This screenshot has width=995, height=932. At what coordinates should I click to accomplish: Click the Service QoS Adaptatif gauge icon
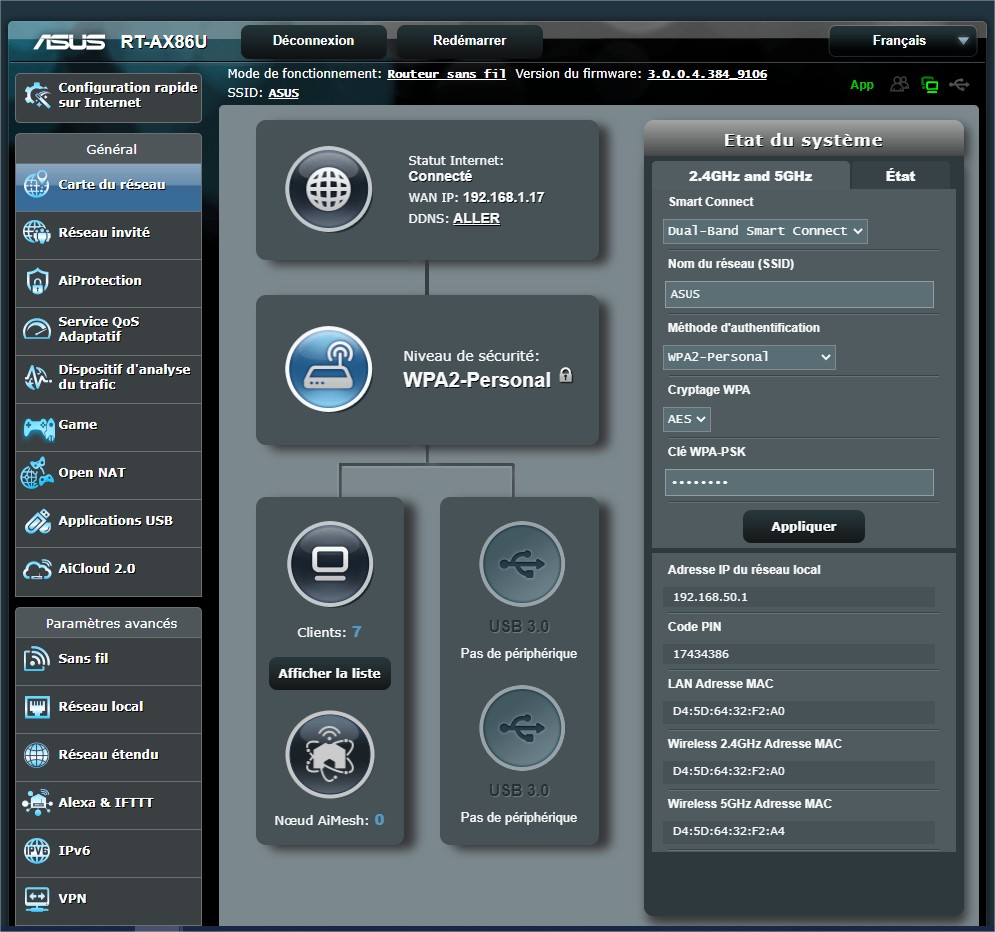(x=36, y=329)
